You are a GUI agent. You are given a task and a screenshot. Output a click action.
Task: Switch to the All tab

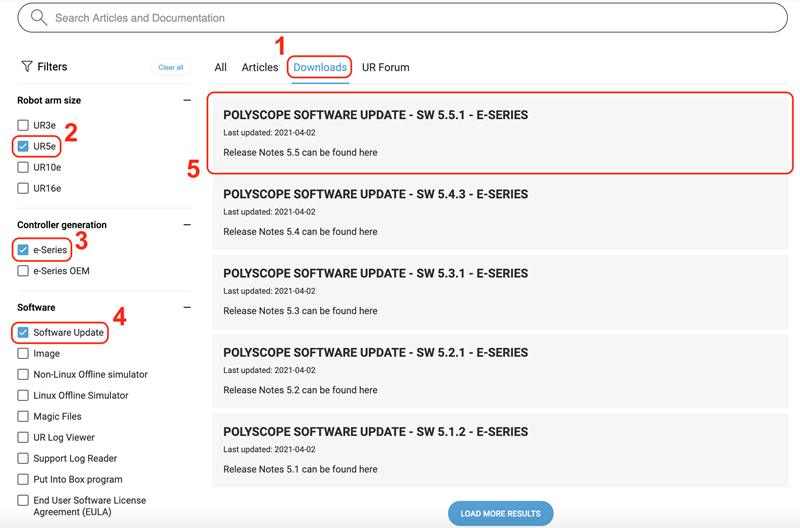coord(220,67)
